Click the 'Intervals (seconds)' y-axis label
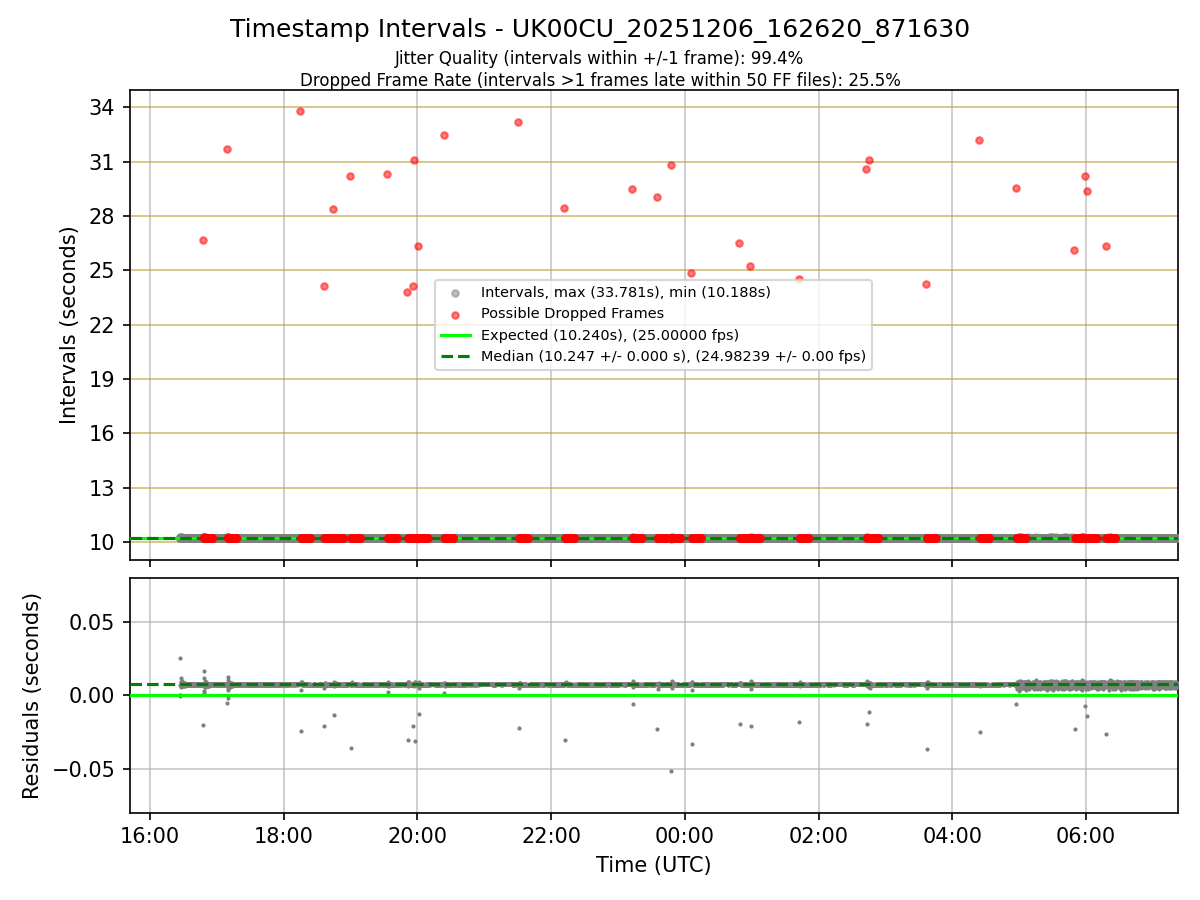This screenshot has width=1200, height=900. (68, 325)
